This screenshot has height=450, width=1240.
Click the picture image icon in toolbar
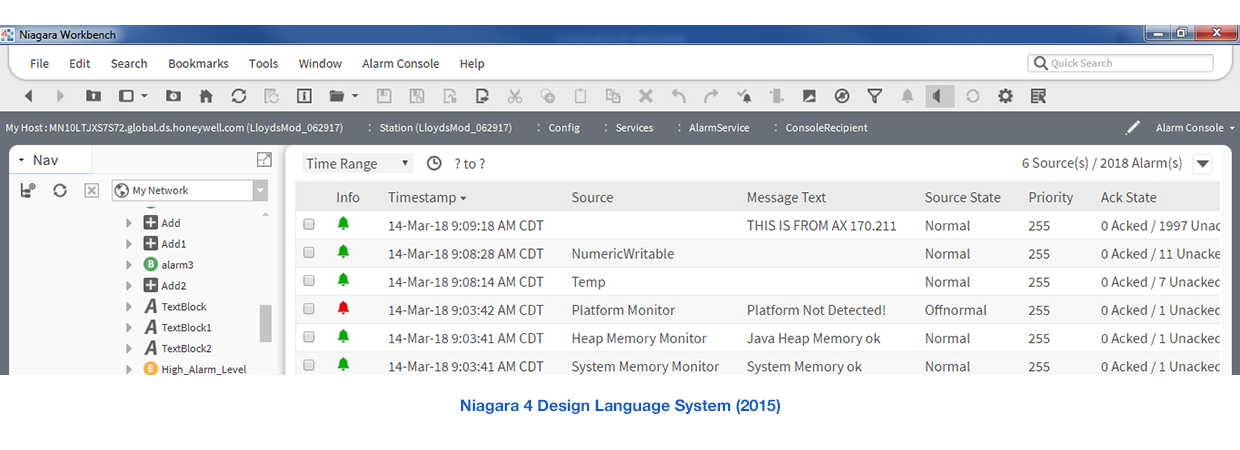click(x=809, y=96)
